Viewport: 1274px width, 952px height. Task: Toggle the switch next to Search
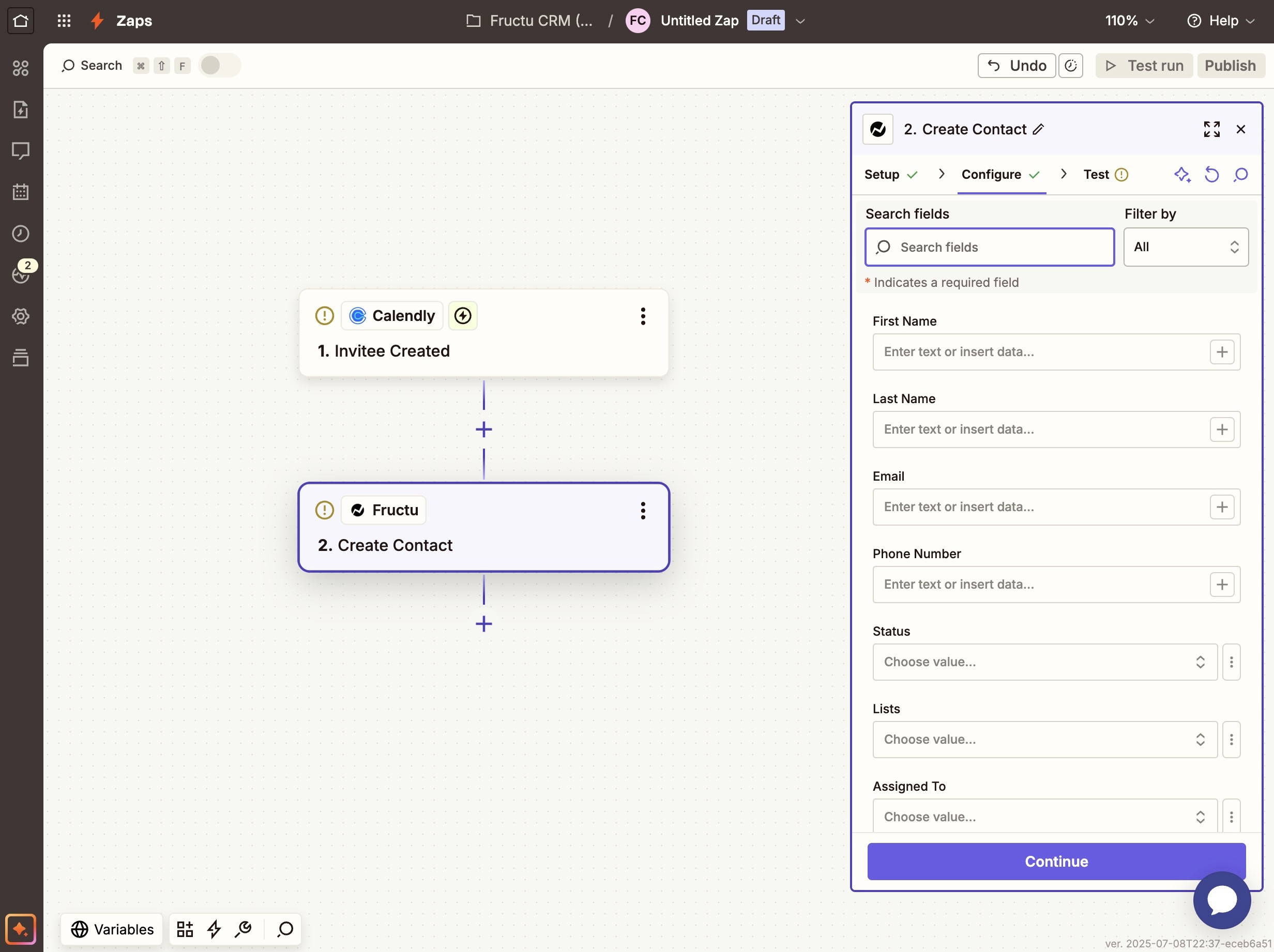pyautogui.click(x=219, y=66)
